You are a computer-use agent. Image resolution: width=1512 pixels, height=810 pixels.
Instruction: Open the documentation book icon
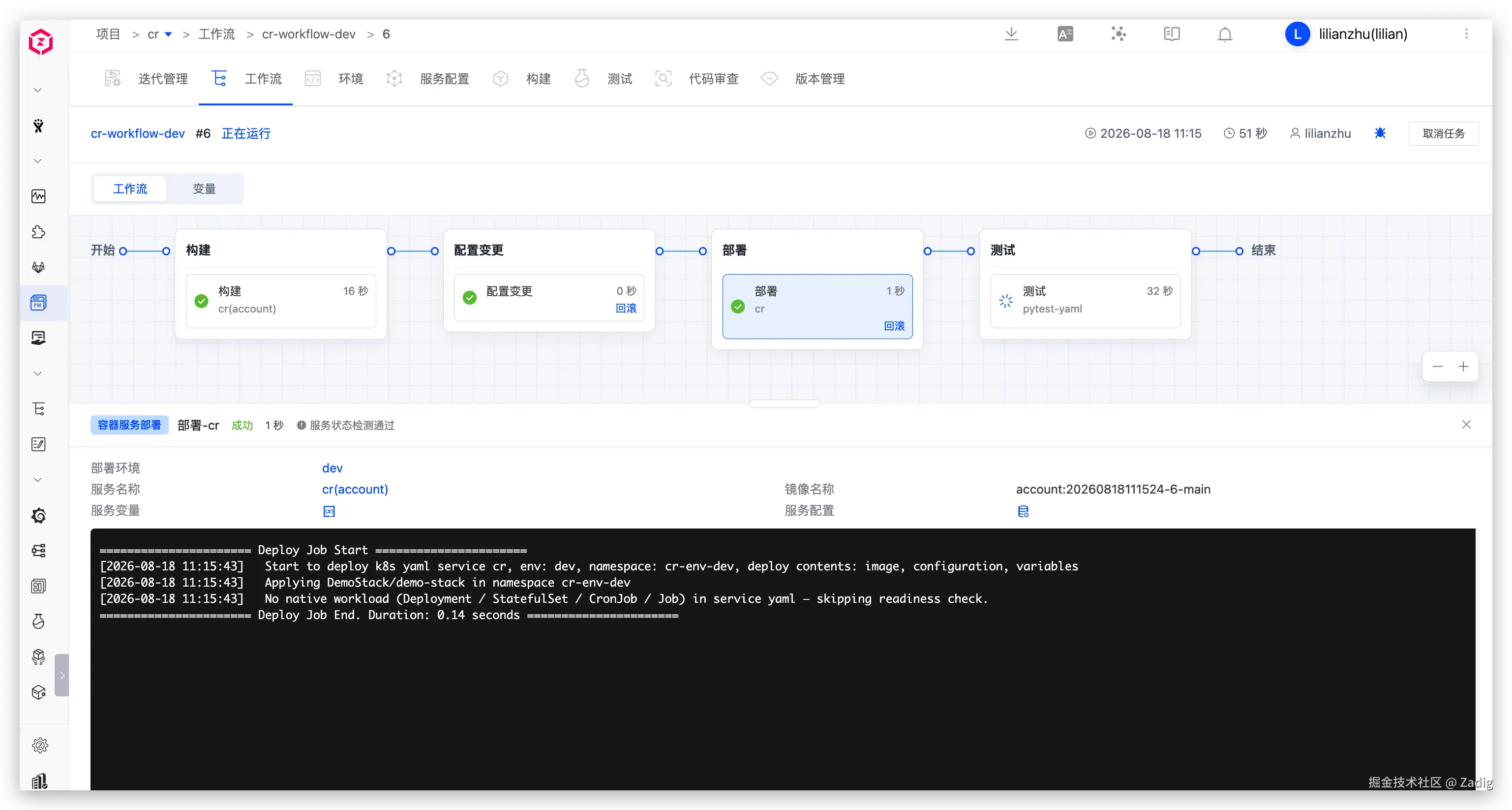1172,34
